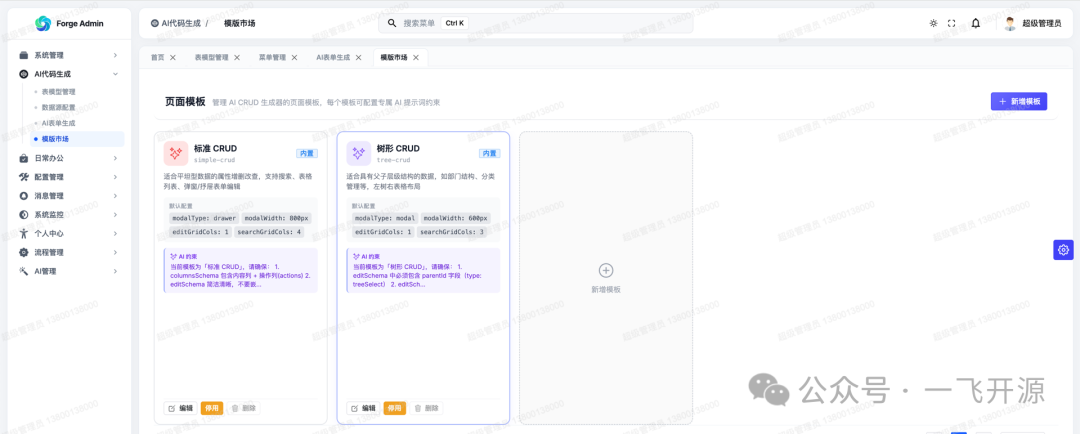Image resolution: width=1080 pixels, height=434 pixels.
Task: Disable 树形 CRUD via 停用 button
Action: 395,409
